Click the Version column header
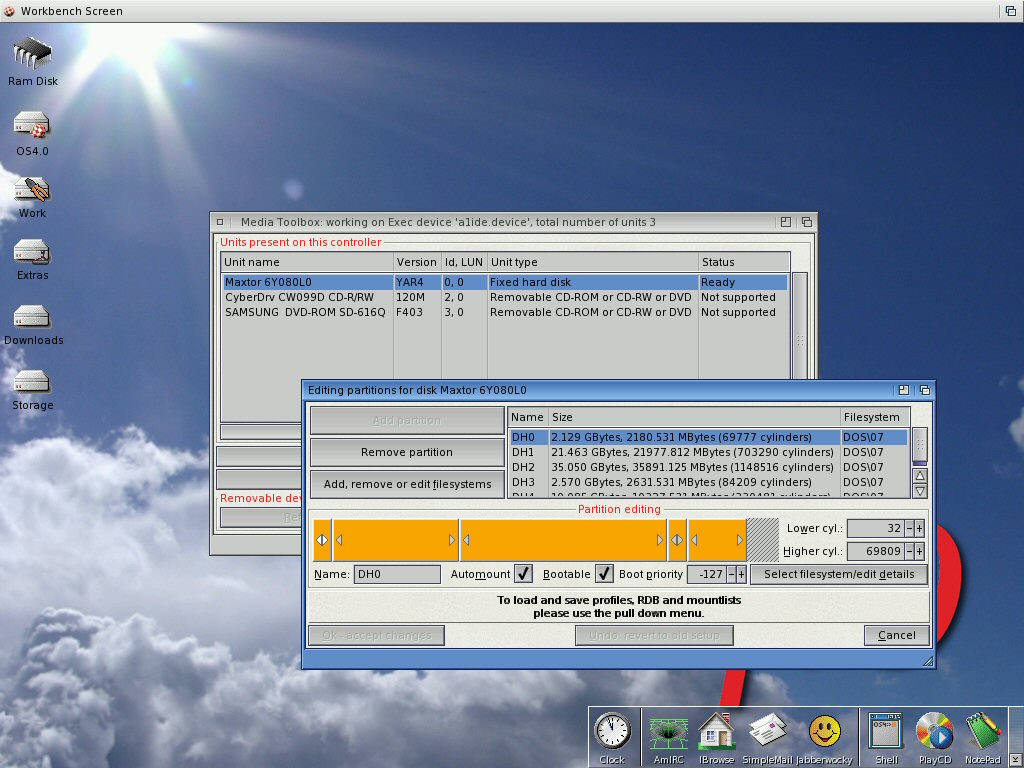 point(417,262)
